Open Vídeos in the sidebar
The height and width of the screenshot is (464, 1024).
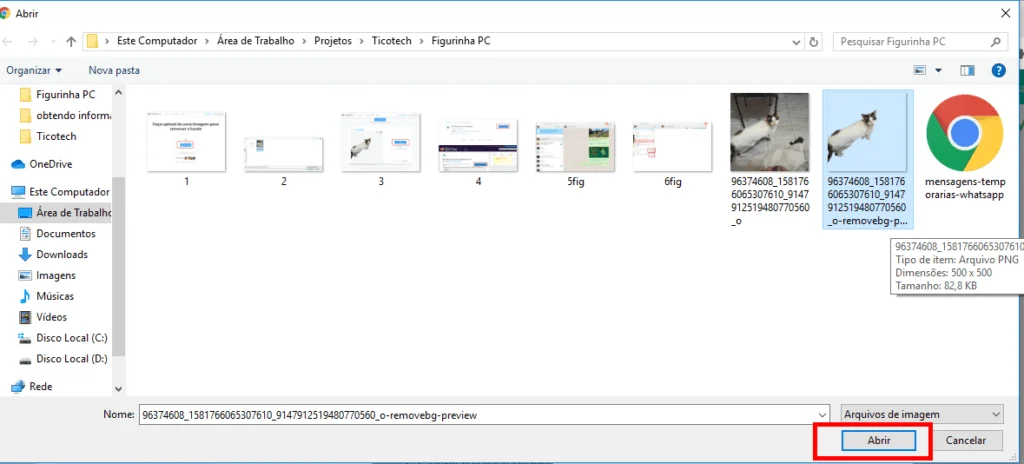coord(43,318)
